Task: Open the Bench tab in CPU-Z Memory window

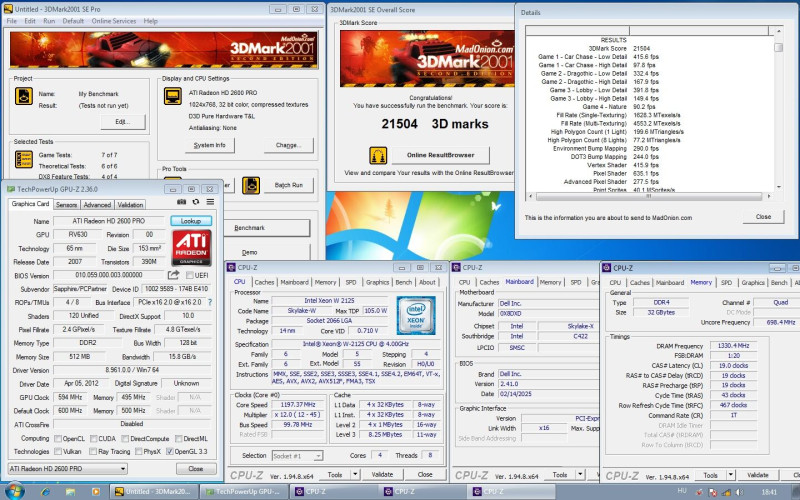Action: pos(779,282)
